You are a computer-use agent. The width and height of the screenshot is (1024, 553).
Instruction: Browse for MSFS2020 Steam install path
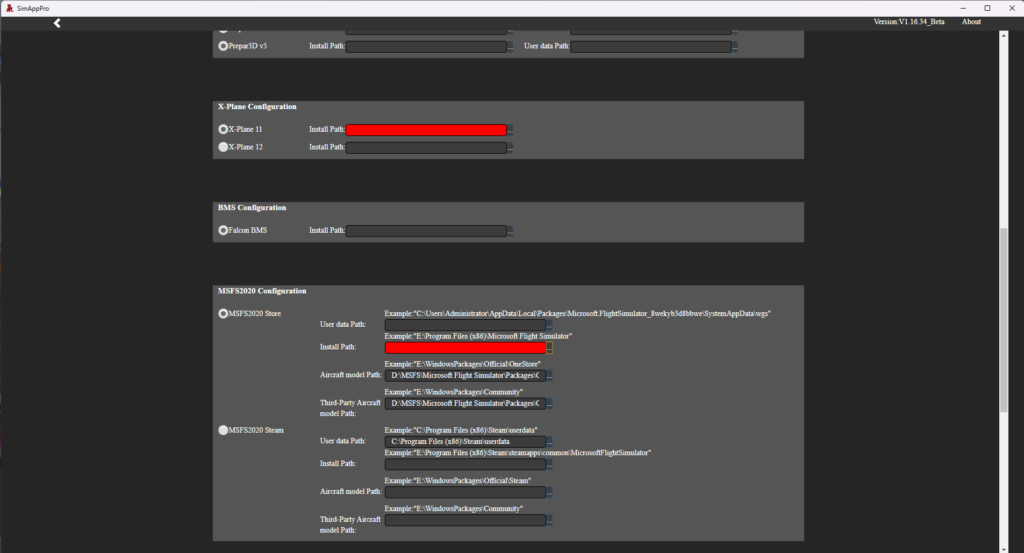coord(549,465)
